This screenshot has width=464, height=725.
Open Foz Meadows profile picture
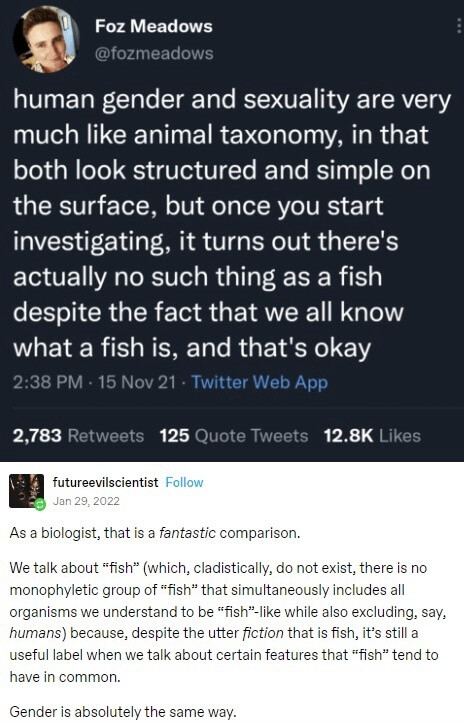click(x=45, y=39)
